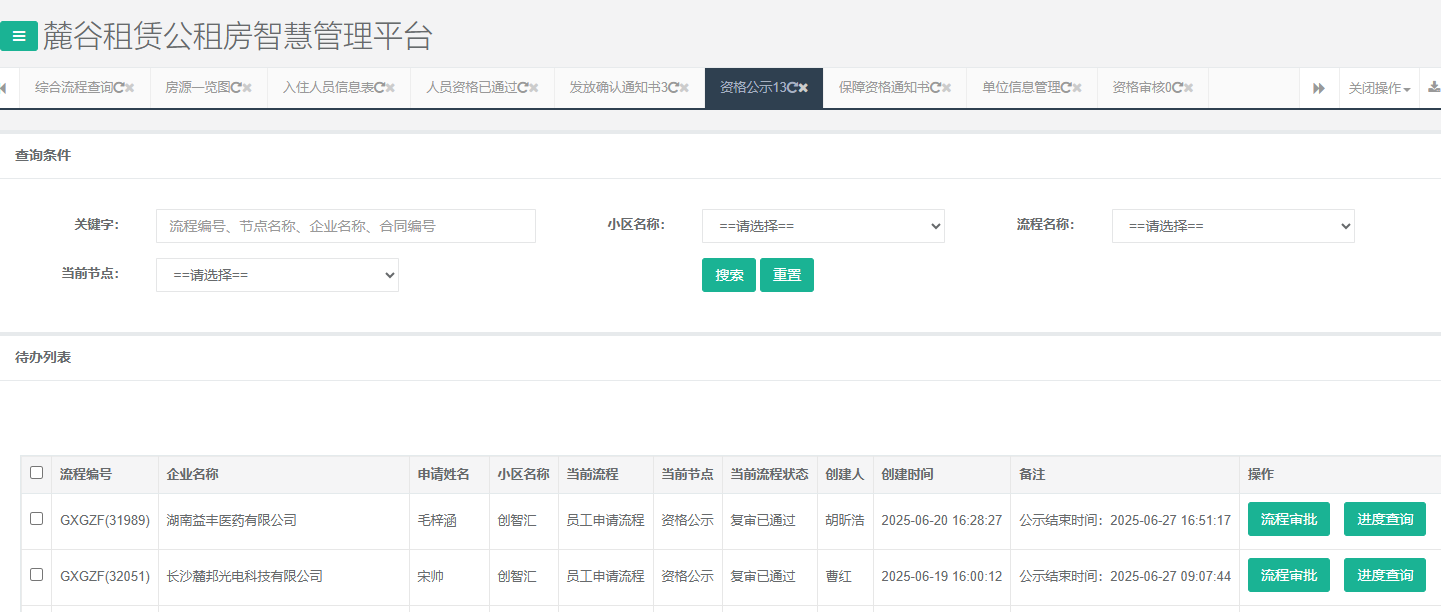Expand the 流程名称 select box

[x=1233, y=226]
